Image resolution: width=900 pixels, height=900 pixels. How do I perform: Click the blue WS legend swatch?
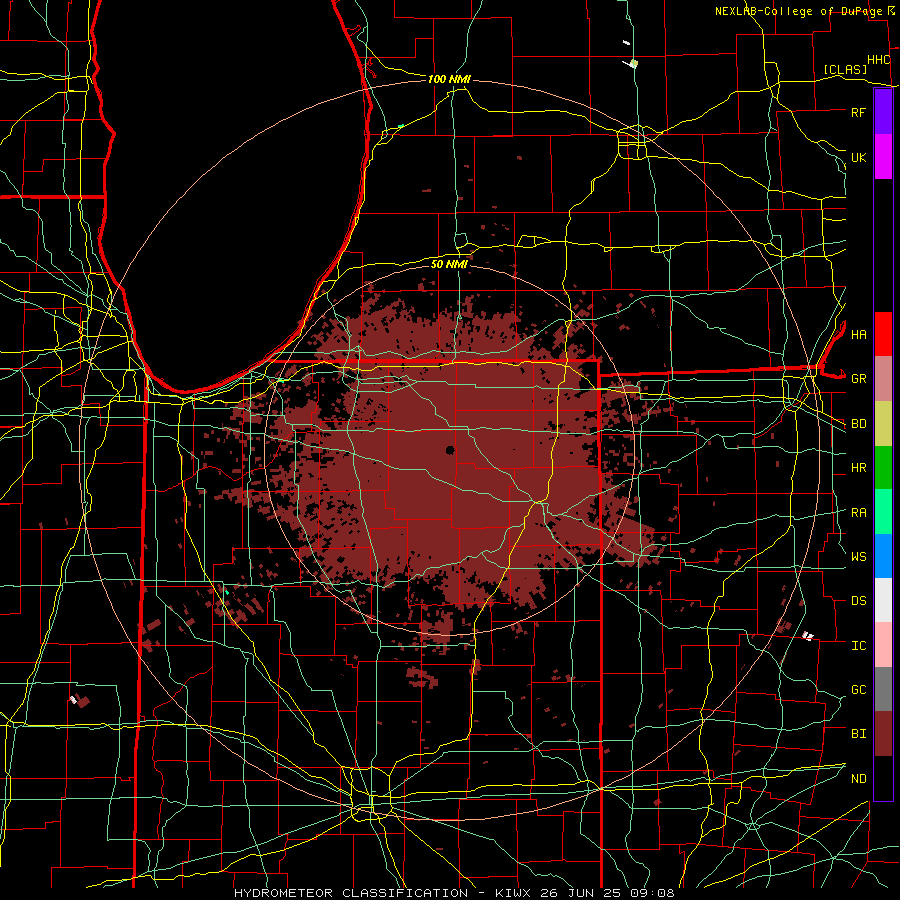[x=883, y=556]
